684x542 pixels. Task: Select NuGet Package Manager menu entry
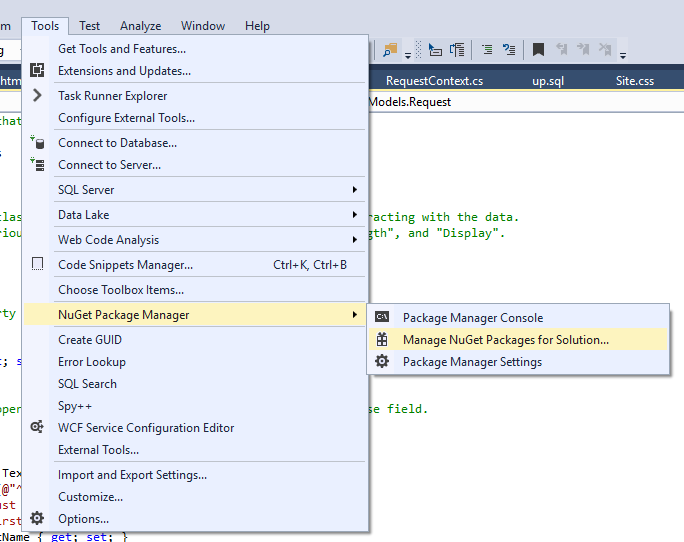tap(195, 315)
